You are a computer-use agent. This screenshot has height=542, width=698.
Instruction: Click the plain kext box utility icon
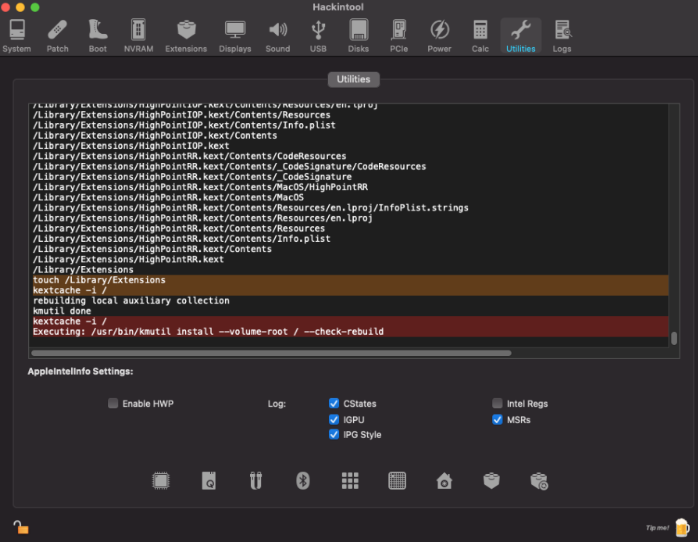tap(491, 481)
